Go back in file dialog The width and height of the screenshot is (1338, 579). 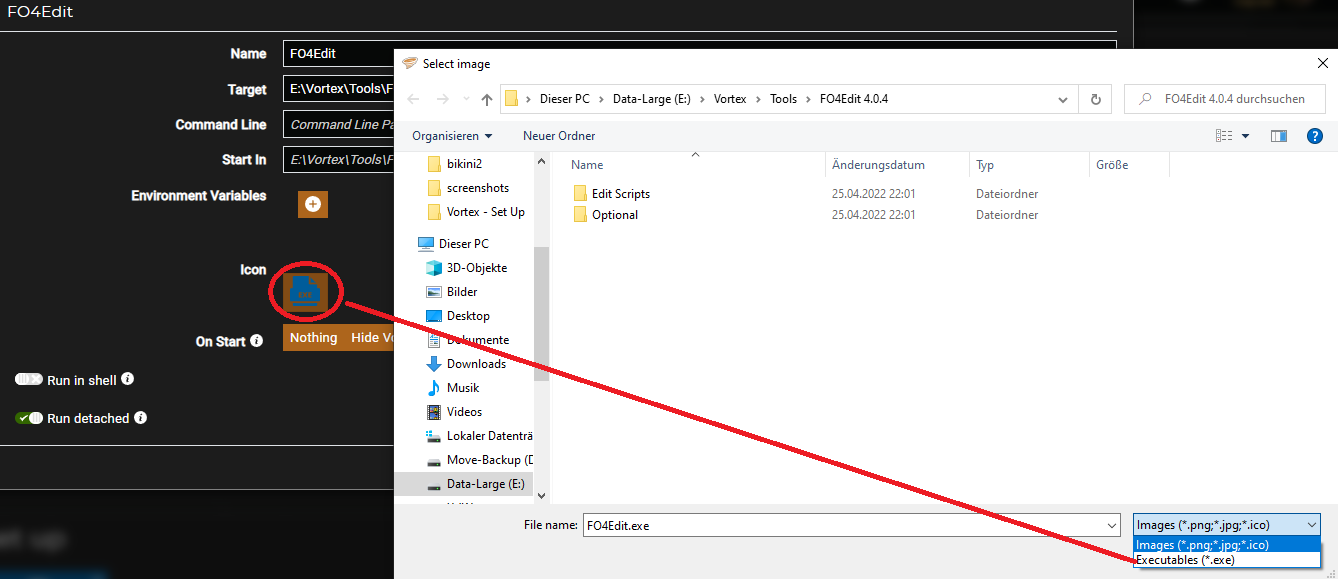415,99
